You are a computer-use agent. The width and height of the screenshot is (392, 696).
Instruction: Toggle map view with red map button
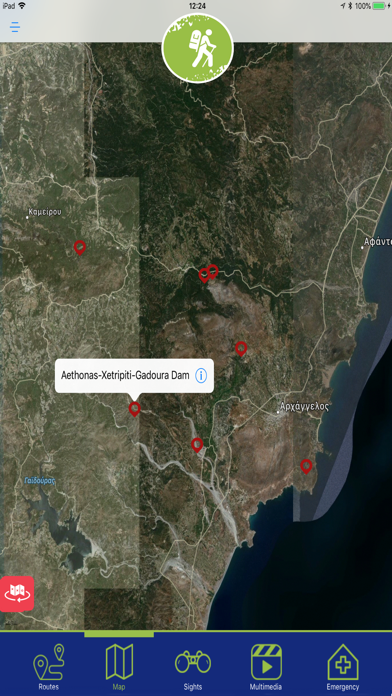click(x=16, y=593)
